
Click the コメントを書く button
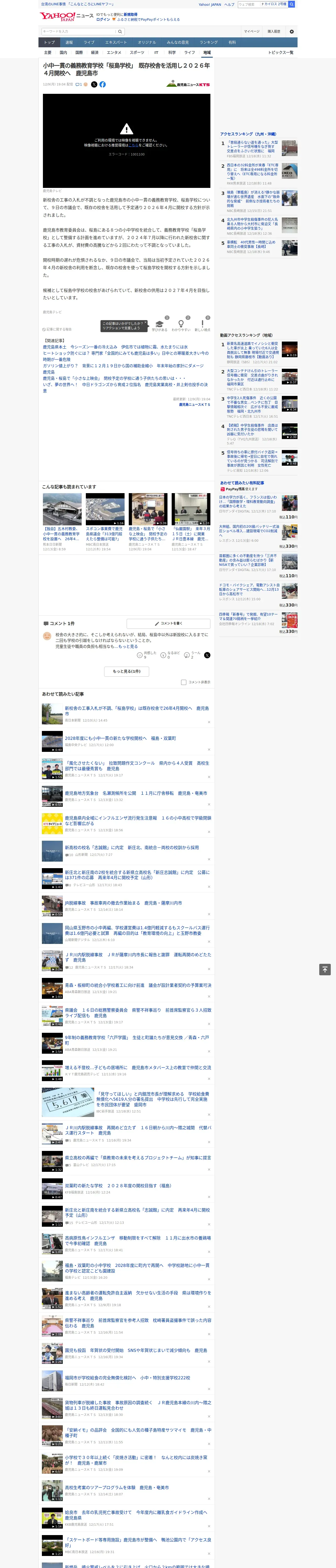[168, 623]
